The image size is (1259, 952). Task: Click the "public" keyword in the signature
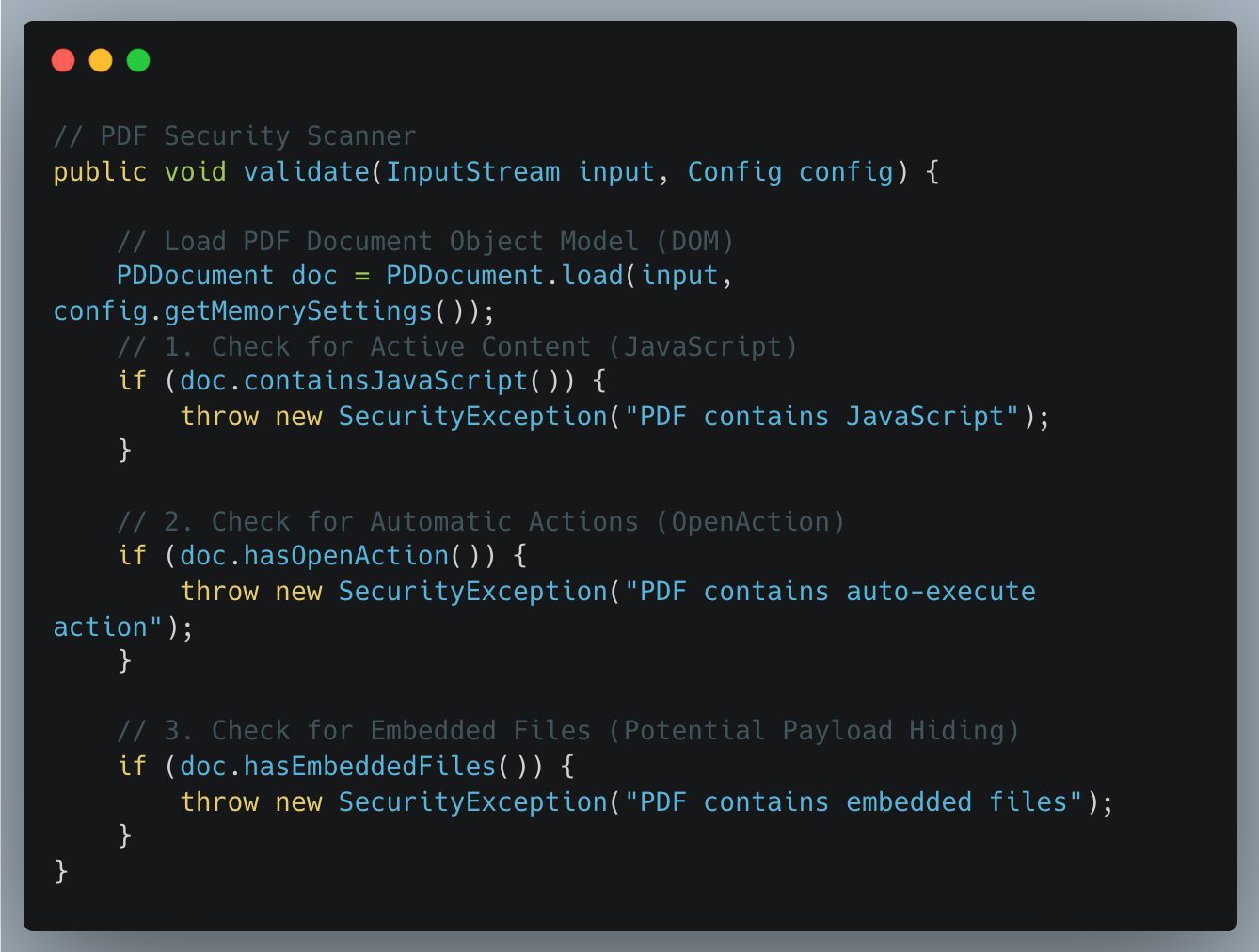click(x=100, y=172)
